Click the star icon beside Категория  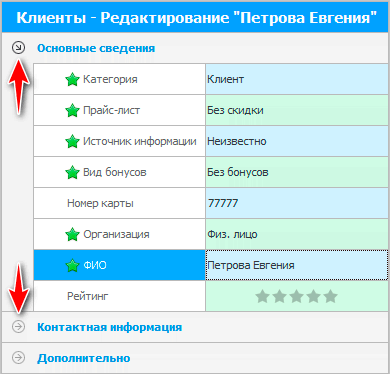[72, 79]
